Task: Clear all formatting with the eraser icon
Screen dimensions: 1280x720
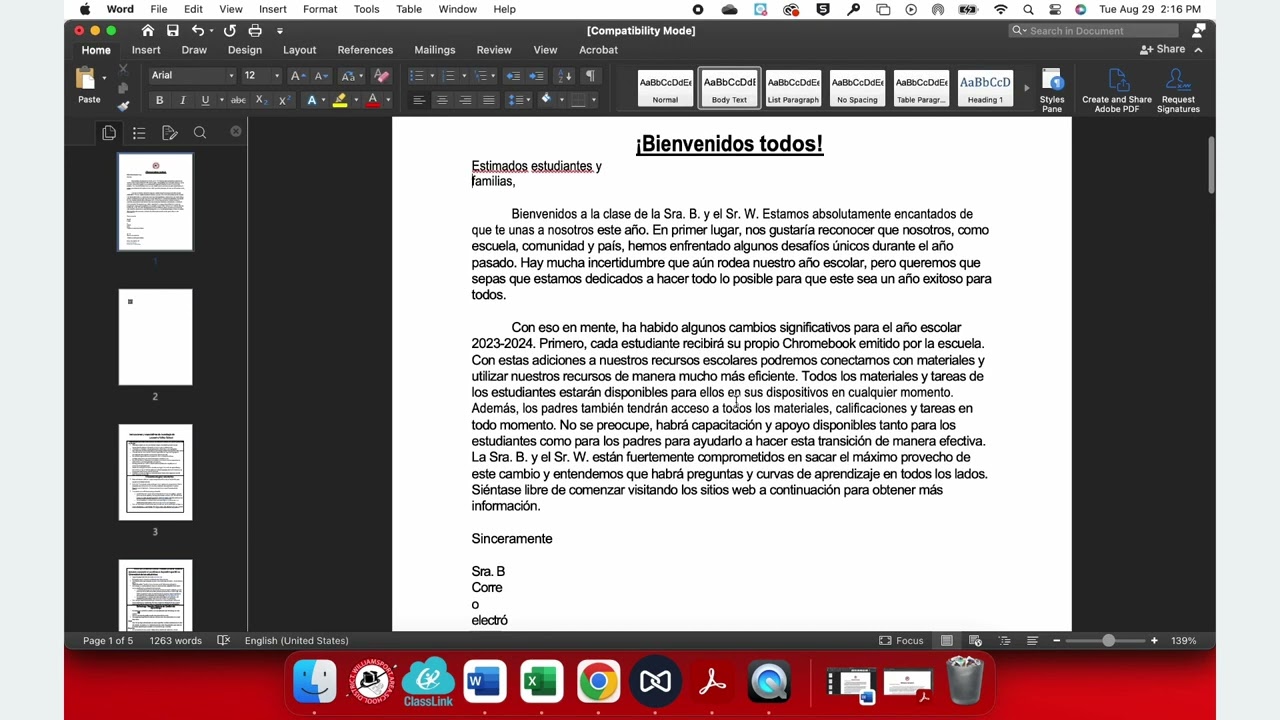Action: [381, 76]
